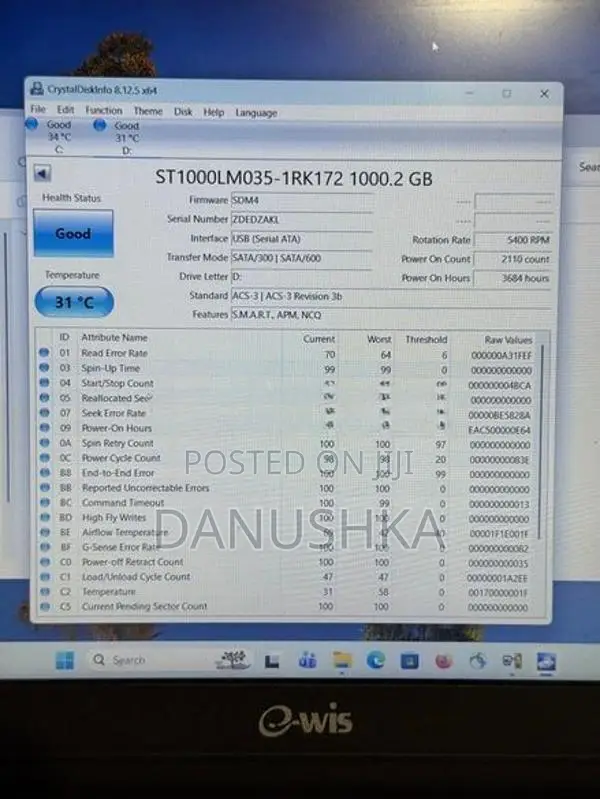Click the Power On Hours value
The height and width of the screenshot is (799, 600).
click(x=513, y=278)
